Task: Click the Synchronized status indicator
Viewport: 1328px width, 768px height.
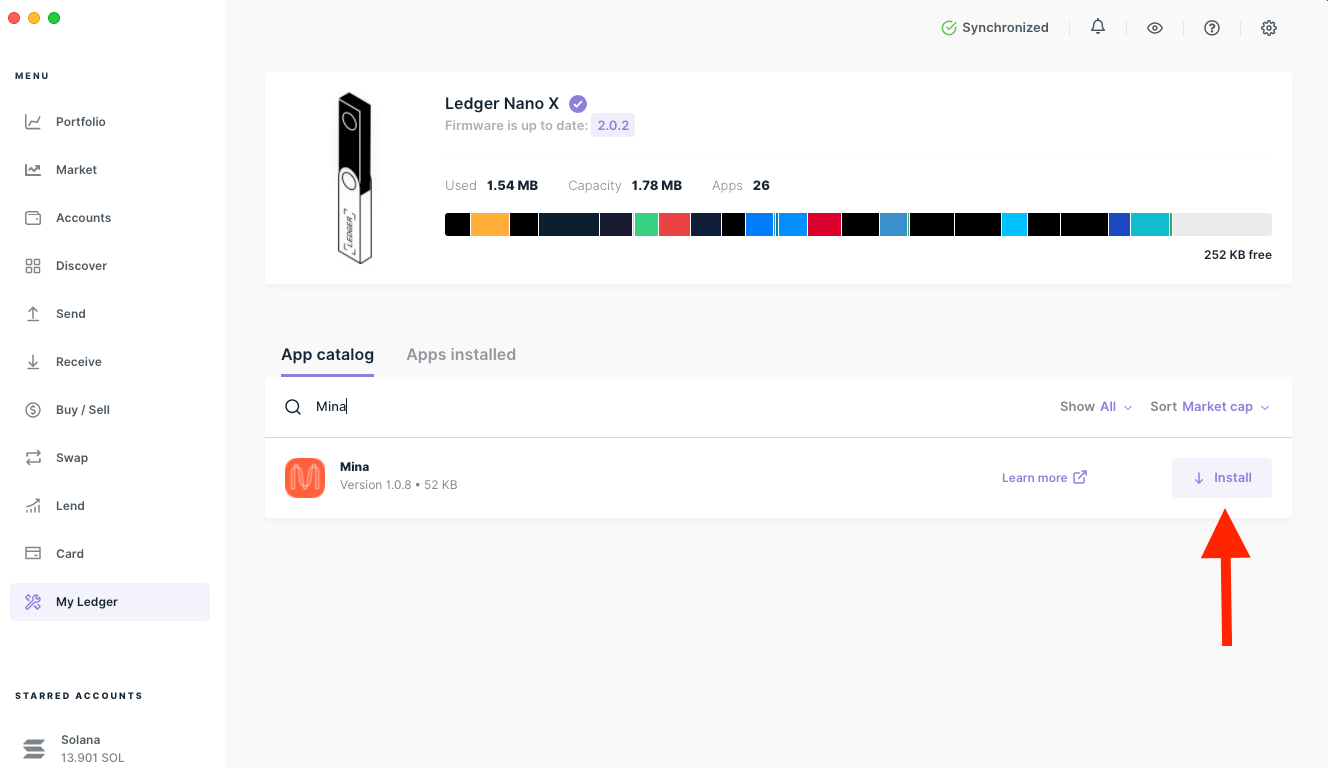Action: point(995,28)
